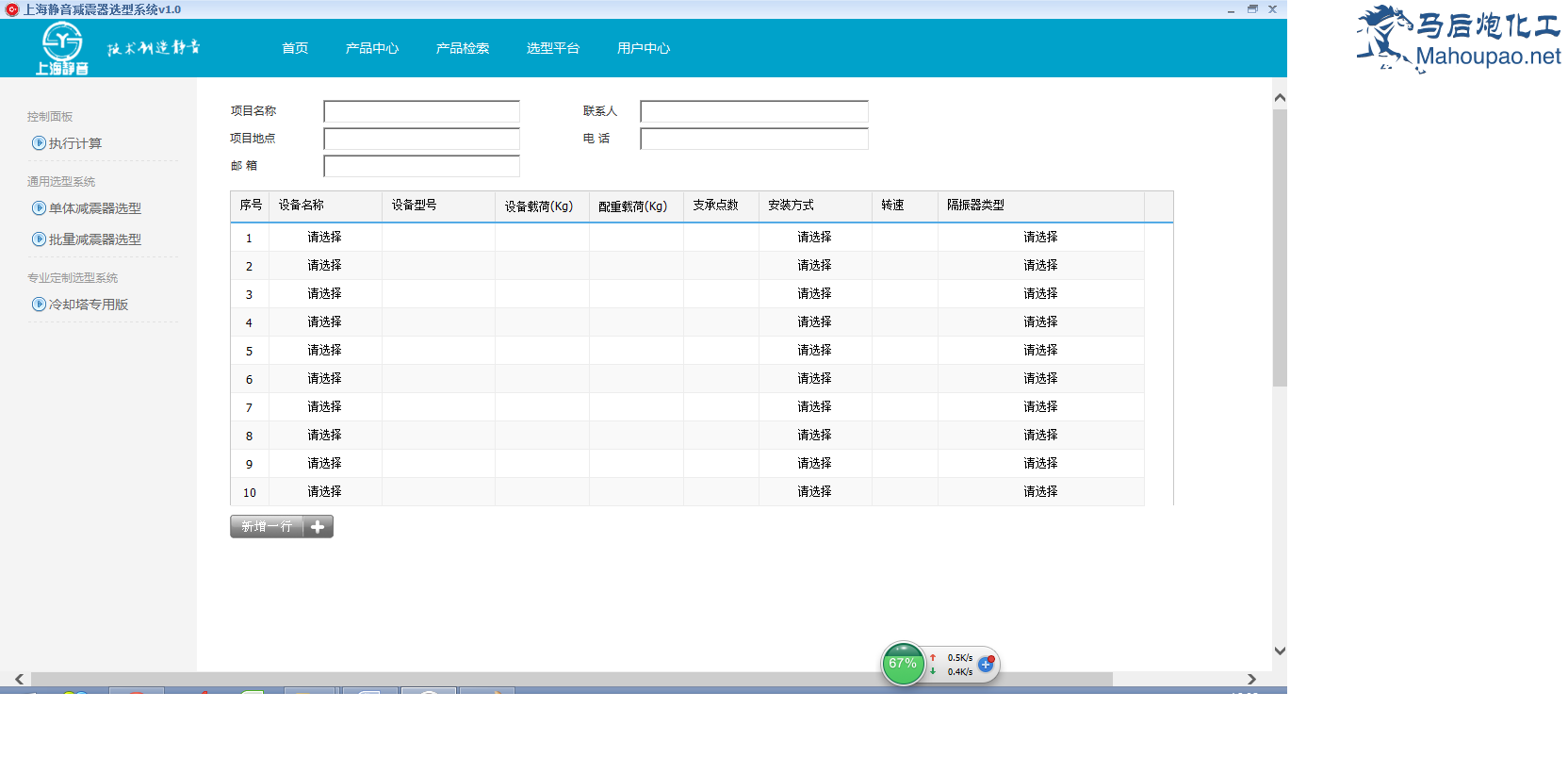
Task: Click 序号 column header
Action: 250,206
